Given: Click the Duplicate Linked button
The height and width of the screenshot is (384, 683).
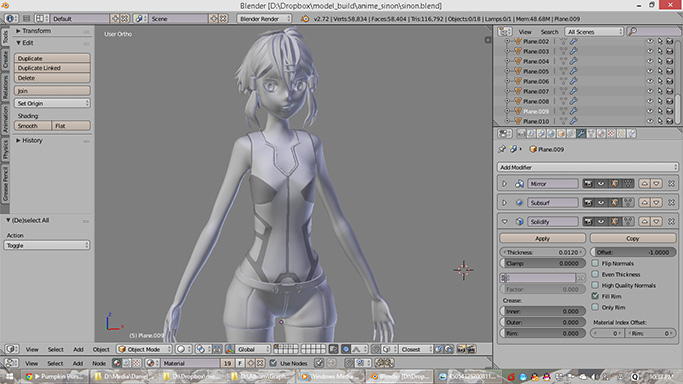Looking at the screenshot, I should click(x=52, y=68).
